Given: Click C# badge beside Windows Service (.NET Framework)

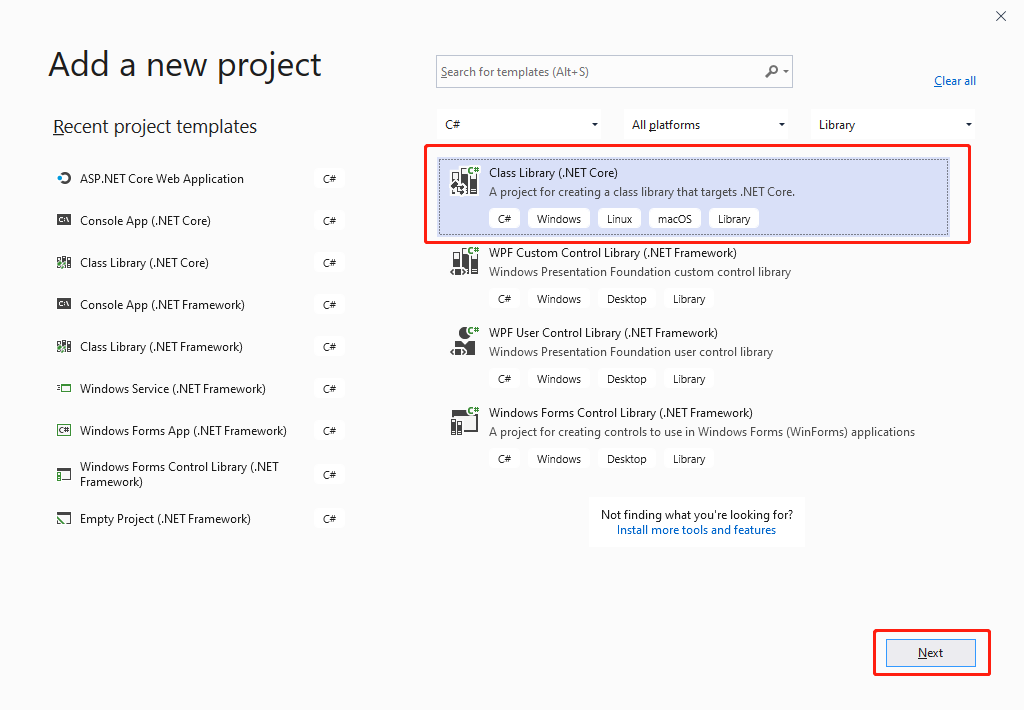Looking at the screenshot, I should 329,389.
